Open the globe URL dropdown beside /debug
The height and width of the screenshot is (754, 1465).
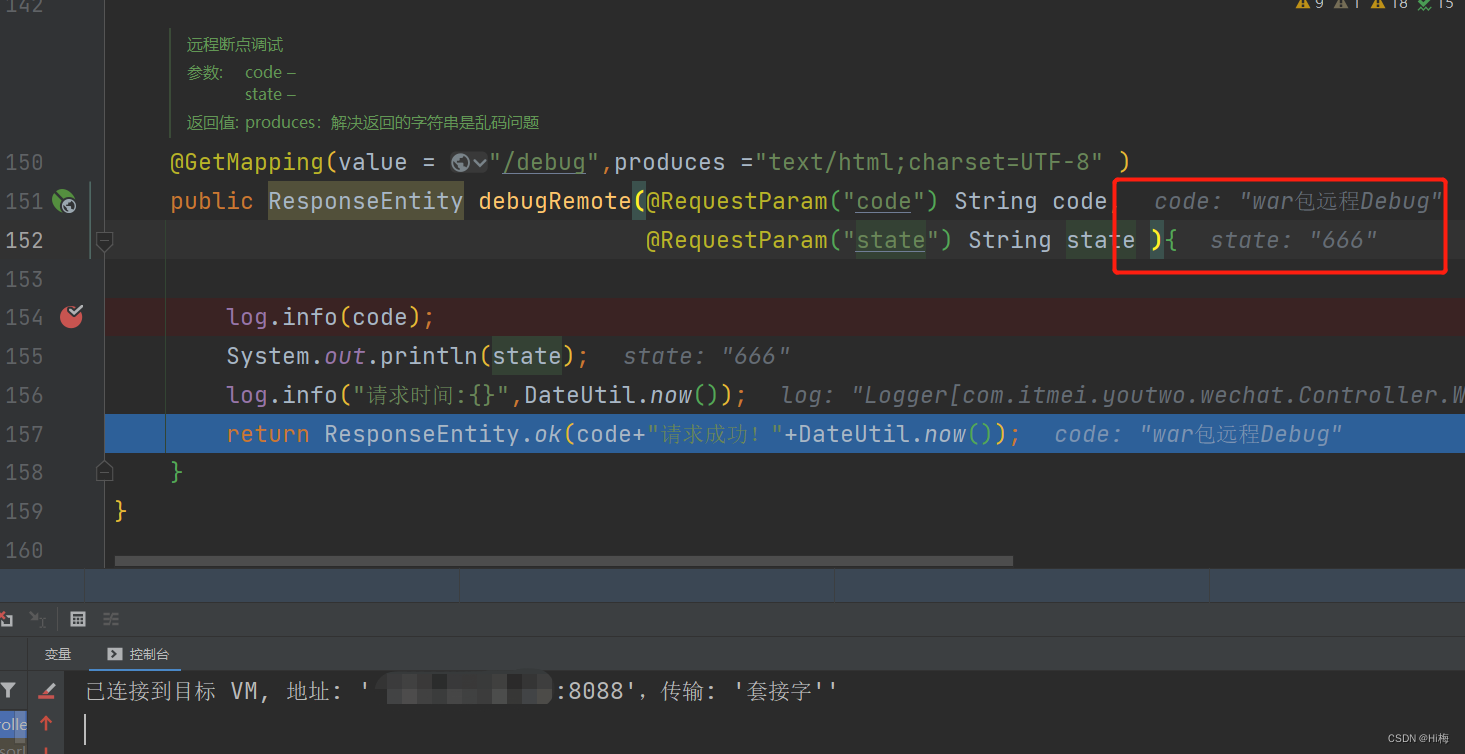[468, 162]
